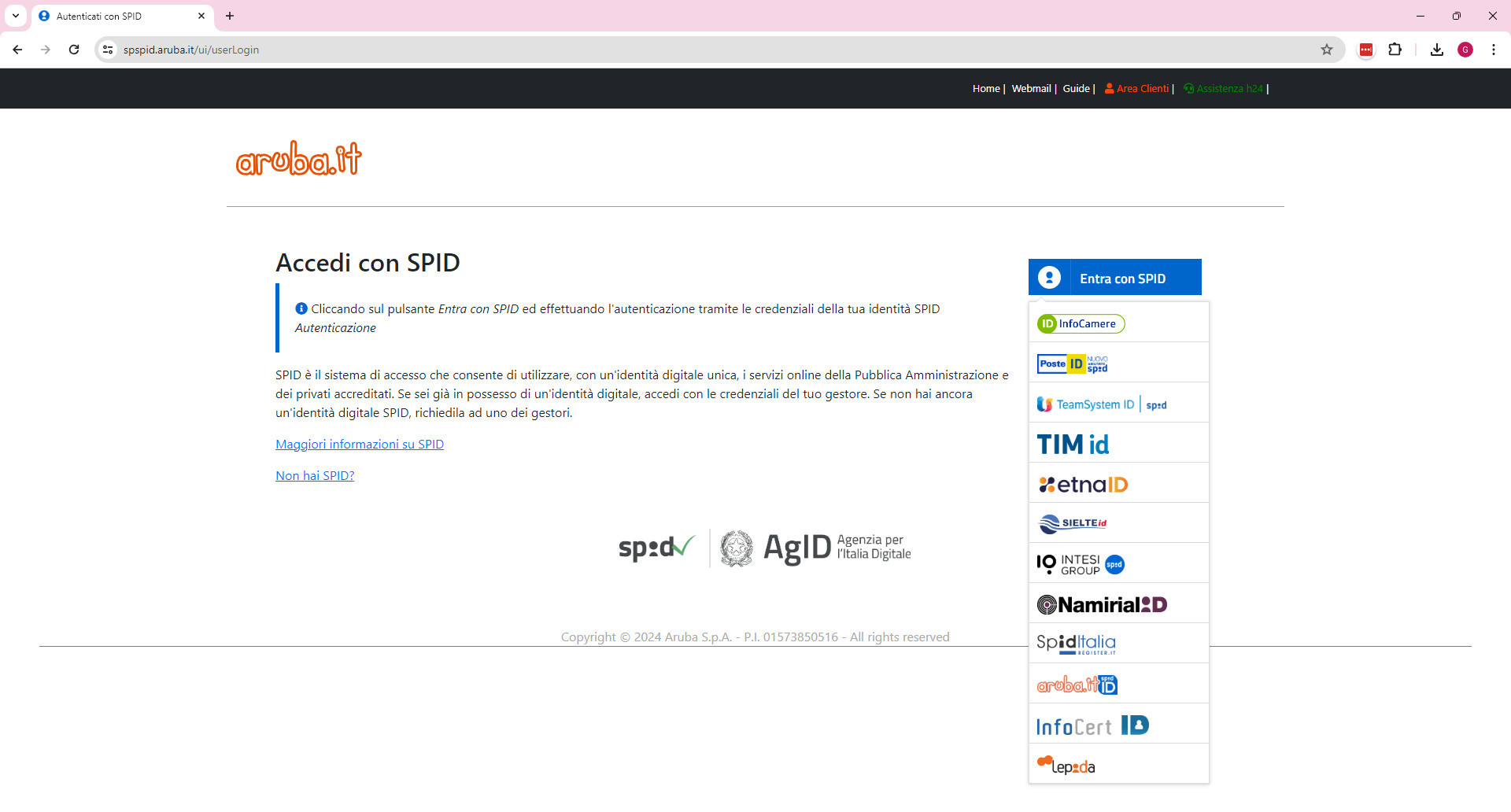
Task: Choose the Intesi Group provider logo
Action: coord(1081,564)
